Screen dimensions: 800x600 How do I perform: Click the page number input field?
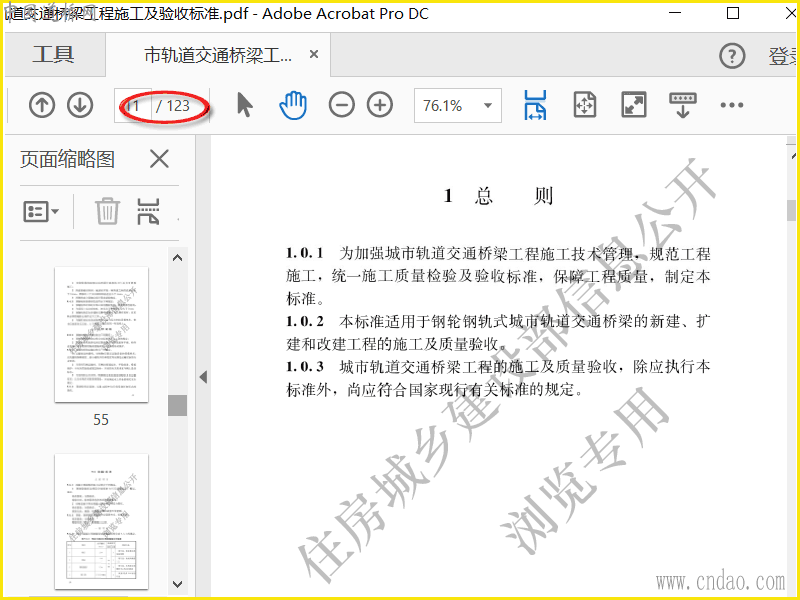[x=133, y=106]
